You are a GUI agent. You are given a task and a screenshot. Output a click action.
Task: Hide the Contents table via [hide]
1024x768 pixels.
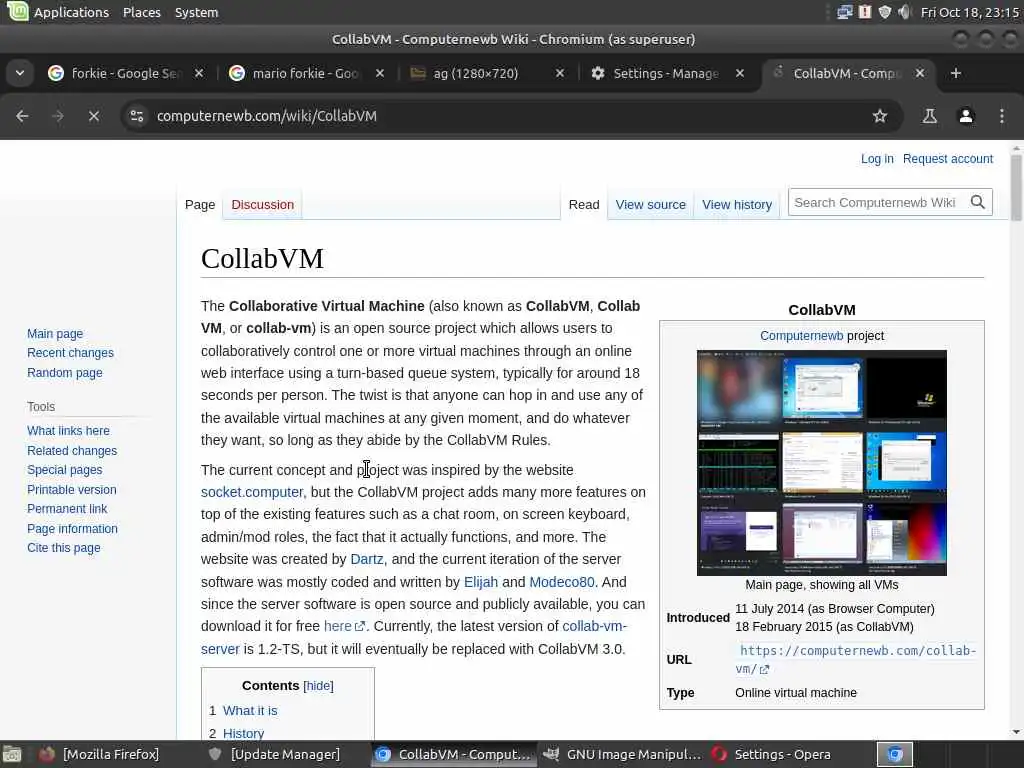(x=319, y=686)
